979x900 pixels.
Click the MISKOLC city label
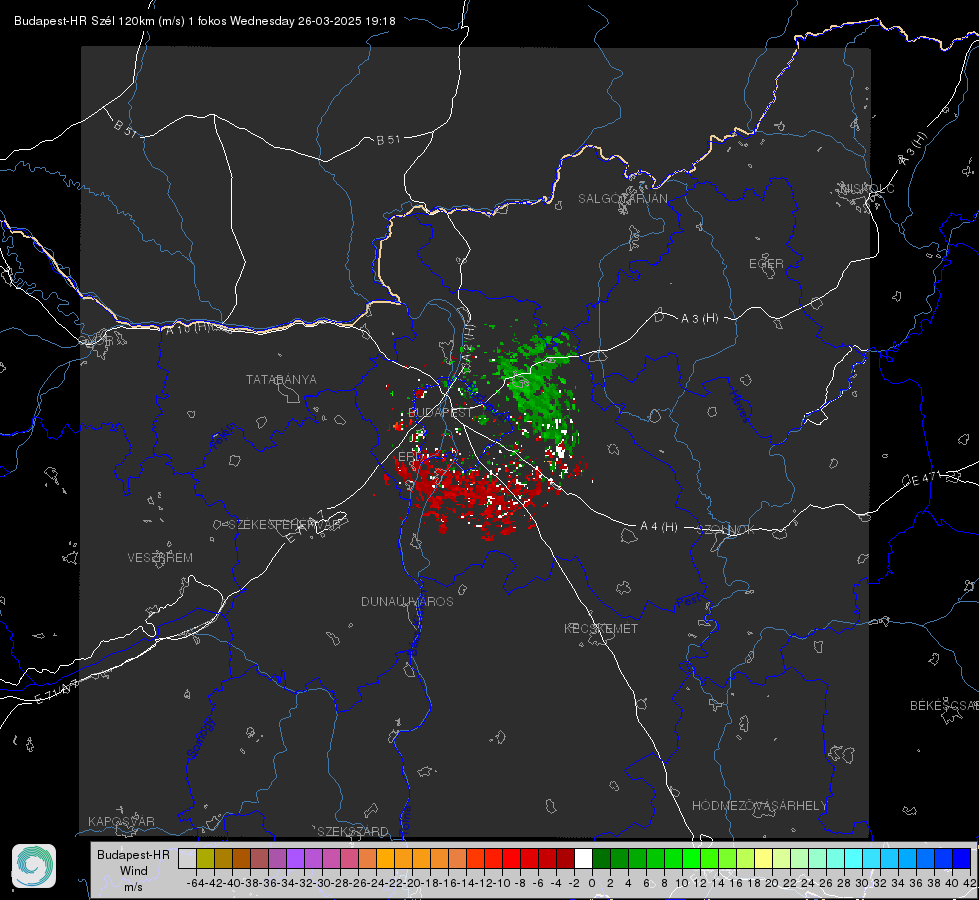point(867,188)
